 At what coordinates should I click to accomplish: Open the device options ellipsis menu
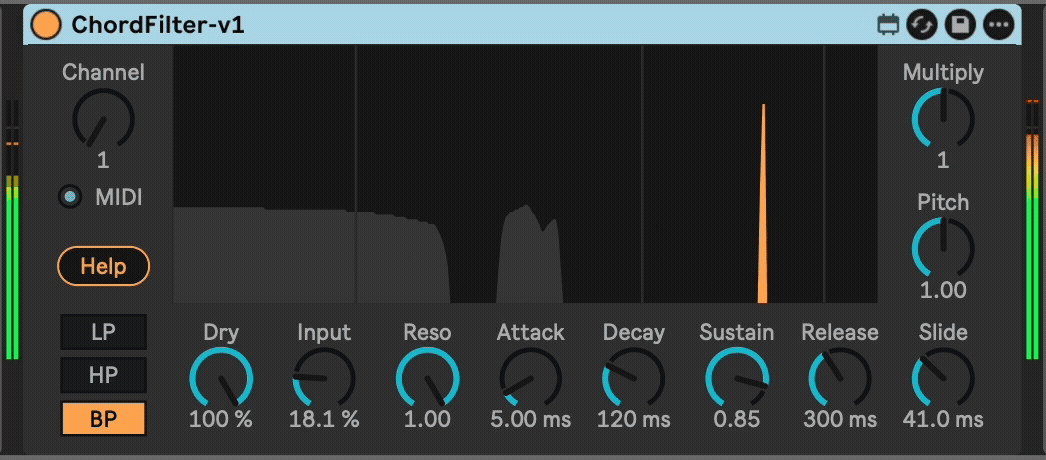click(x=998, y=26)
